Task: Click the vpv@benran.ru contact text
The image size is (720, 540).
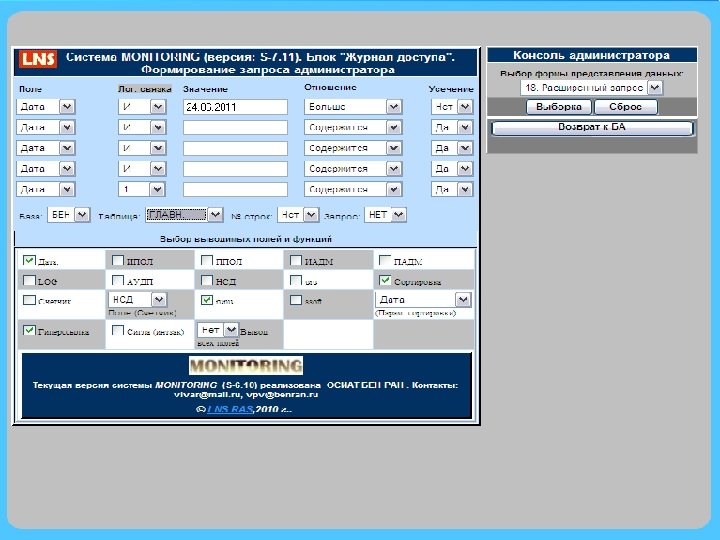Action: (281, 394)
